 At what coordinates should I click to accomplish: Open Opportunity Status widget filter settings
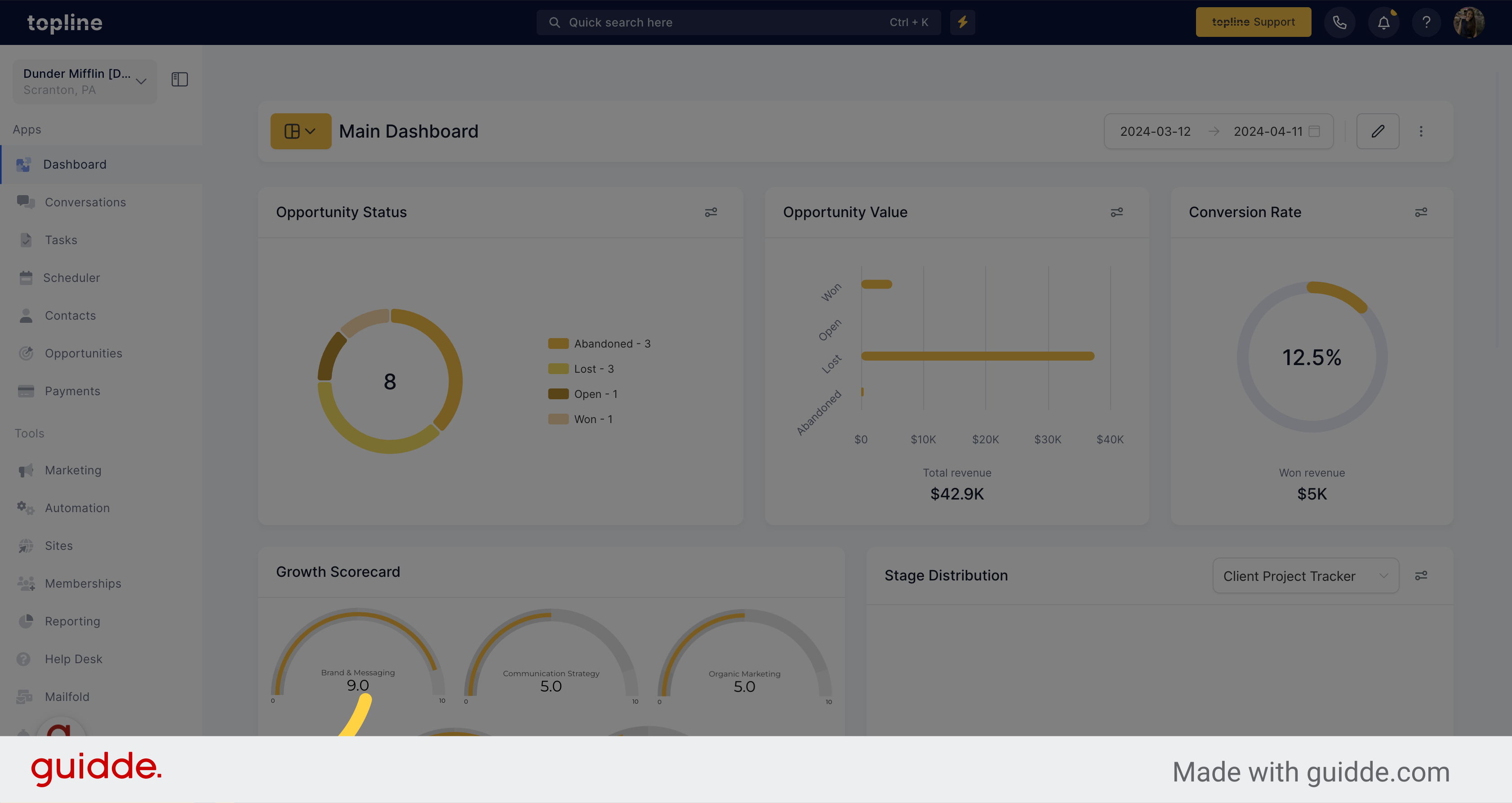[x=711, y=213]
